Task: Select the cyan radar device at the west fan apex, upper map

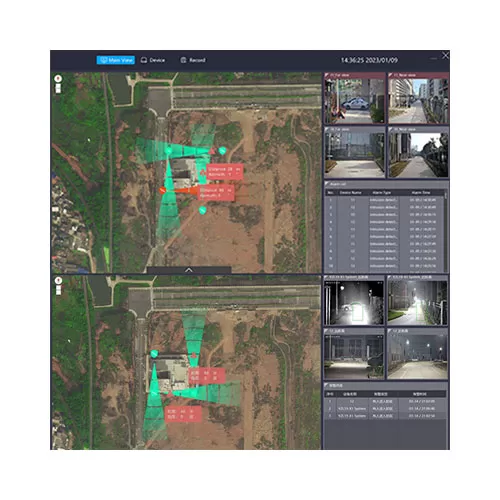Action: [x=169, y=151]
